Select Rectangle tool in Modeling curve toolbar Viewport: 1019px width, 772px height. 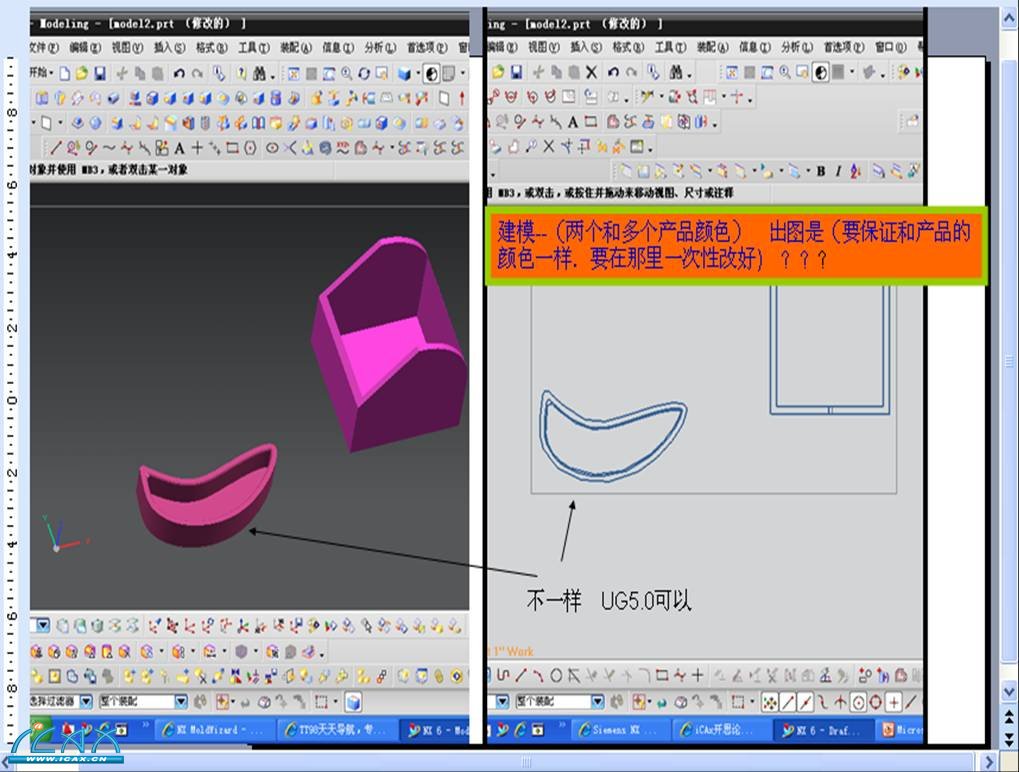click(233, 148)
